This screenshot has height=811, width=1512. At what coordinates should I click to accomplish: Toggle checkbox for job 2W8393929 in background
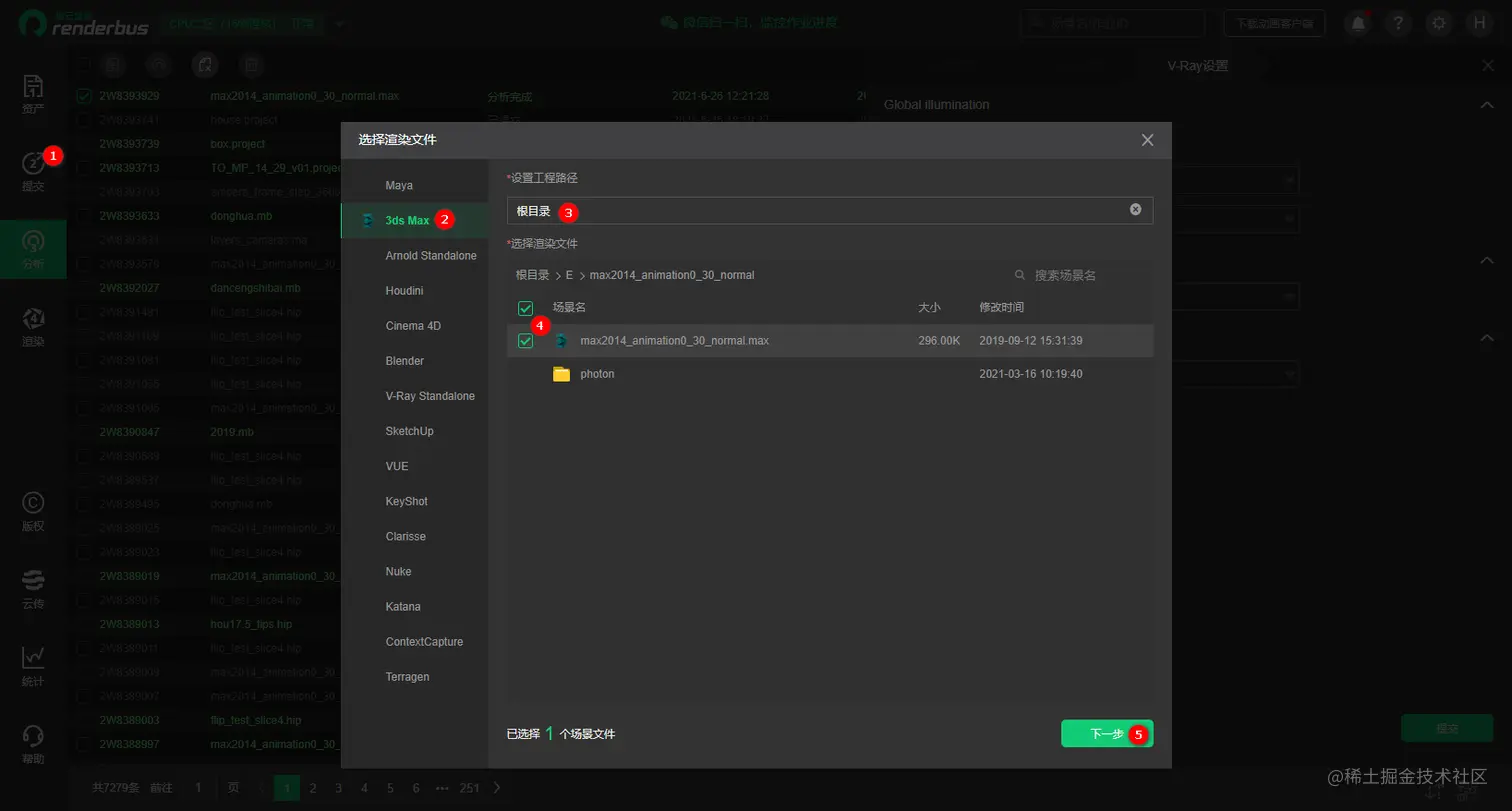coord(84,96)
